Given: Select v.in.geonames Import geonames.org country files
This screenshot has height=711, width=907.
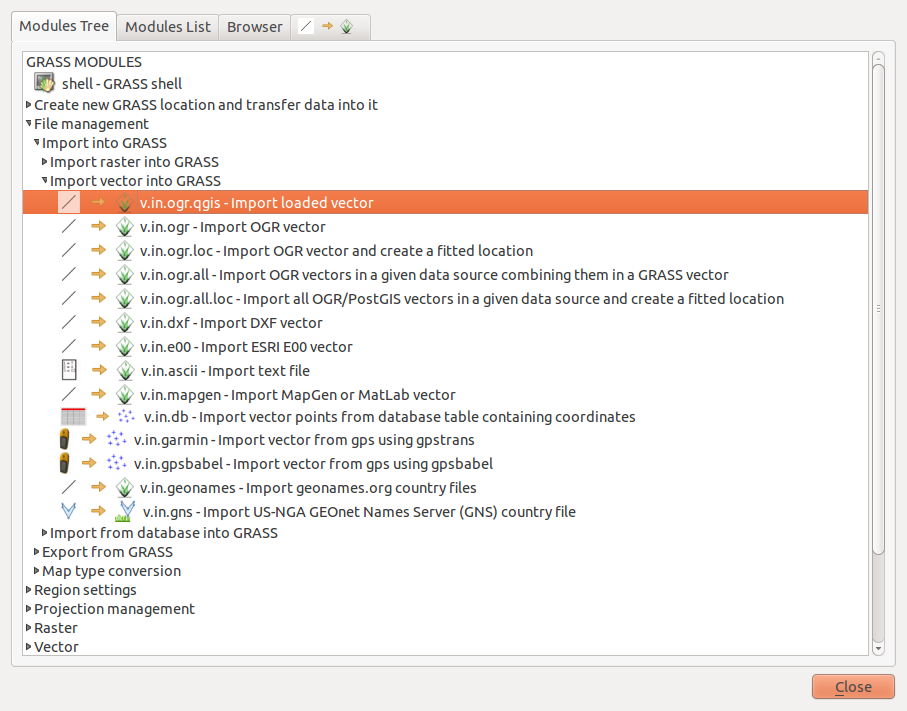Looking at the screenshot, I should [x=308, y=488].
